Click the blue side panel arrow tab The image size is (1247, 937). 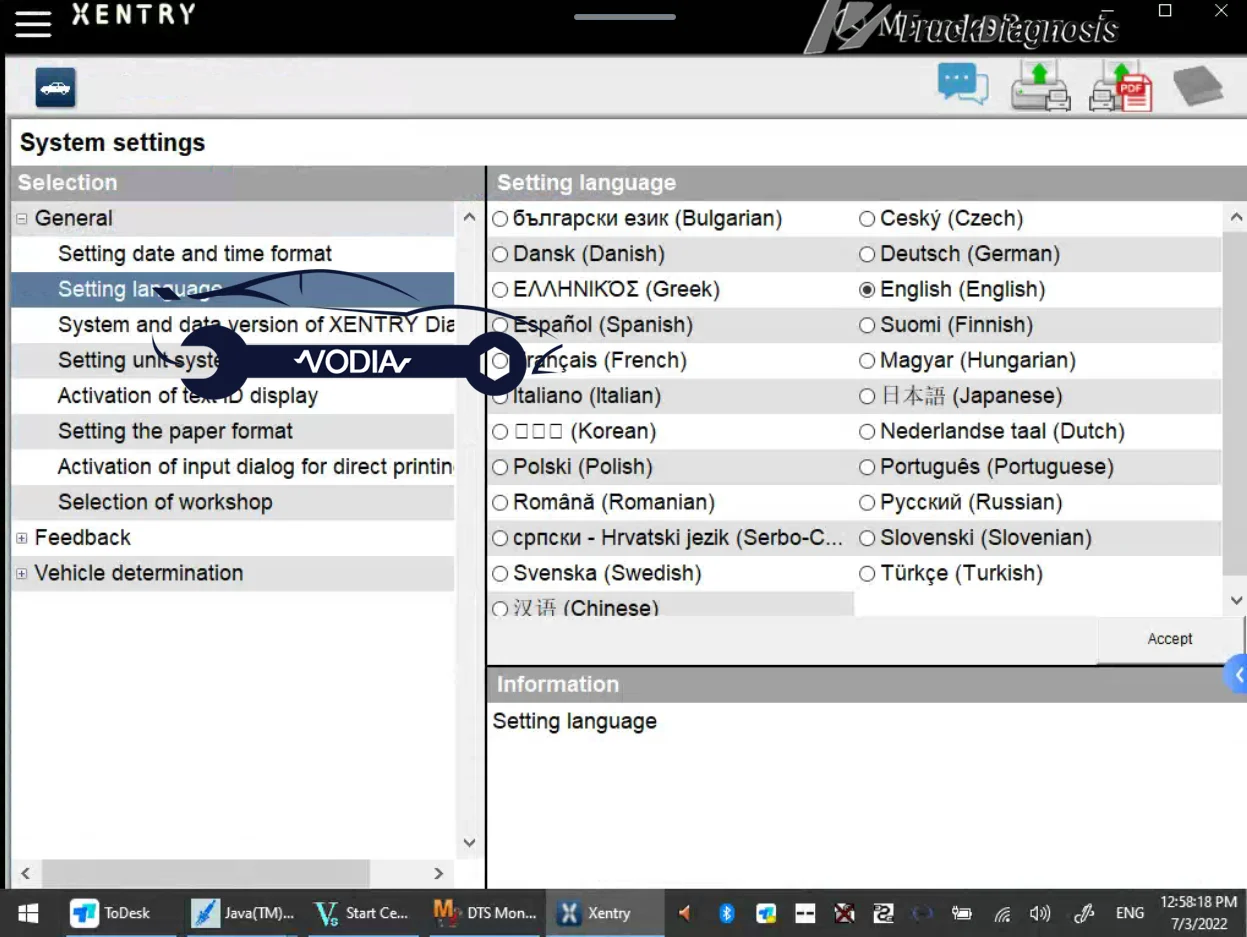coord(1237,676)
